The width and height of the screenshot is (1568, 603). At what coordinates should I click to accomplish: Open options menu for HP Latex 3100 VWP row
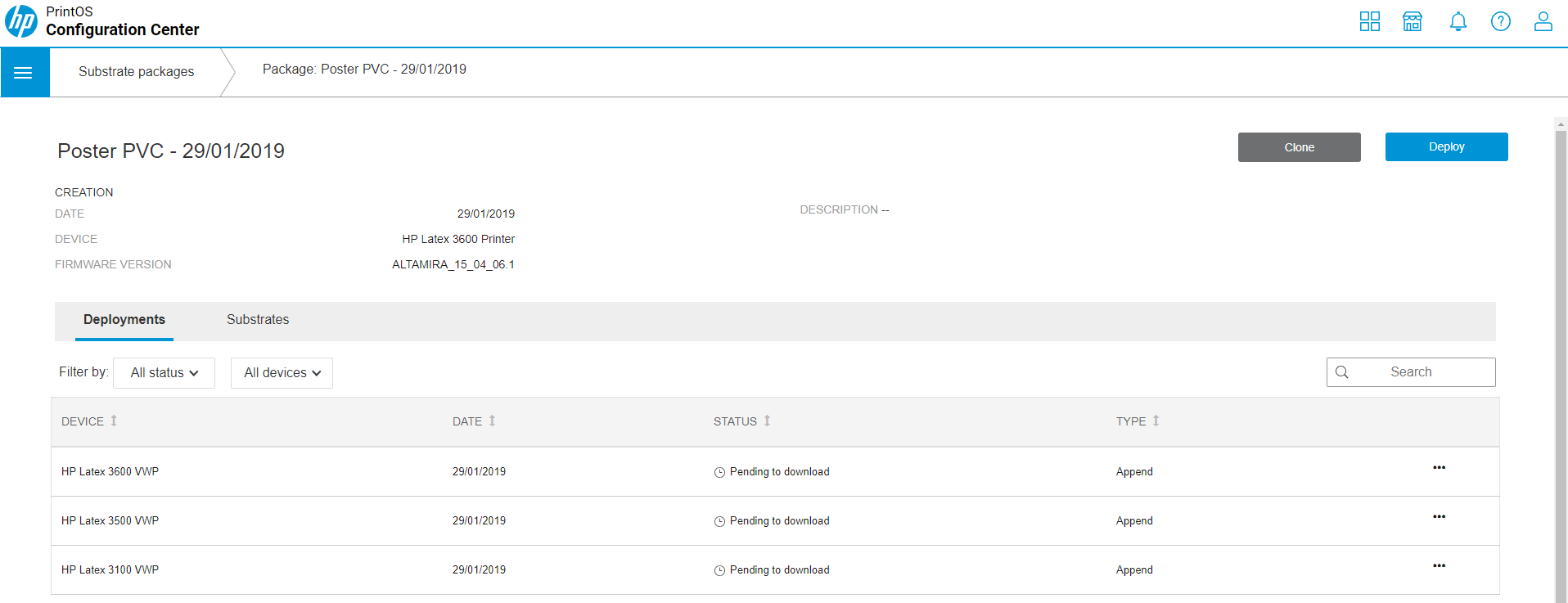click(x=1440, y=566)
